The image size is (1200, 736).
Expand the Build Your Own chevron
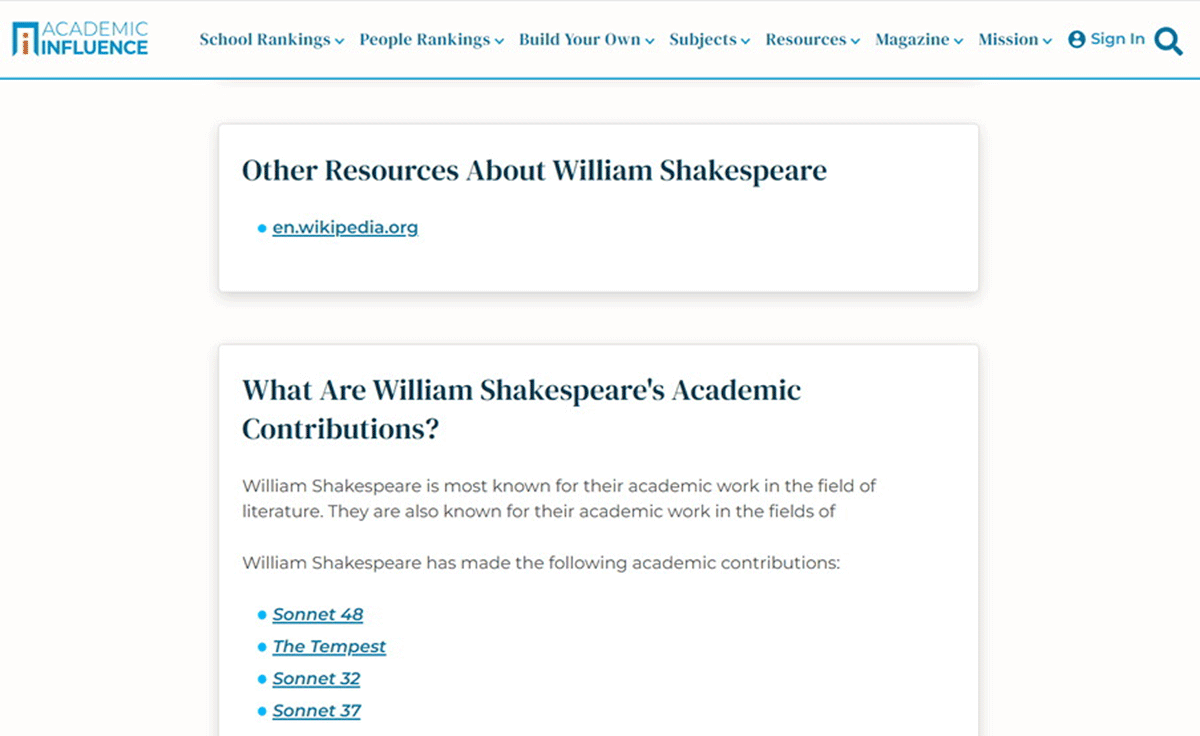coord(650,41)
